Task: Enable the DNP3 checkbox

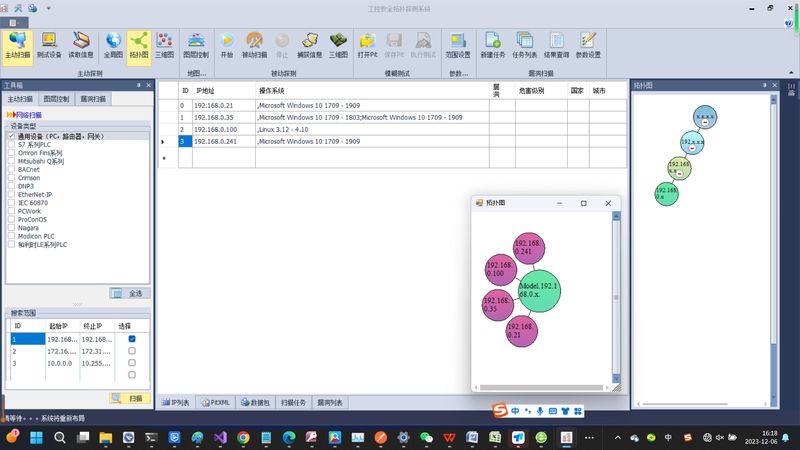Action: tap(11, 186)
